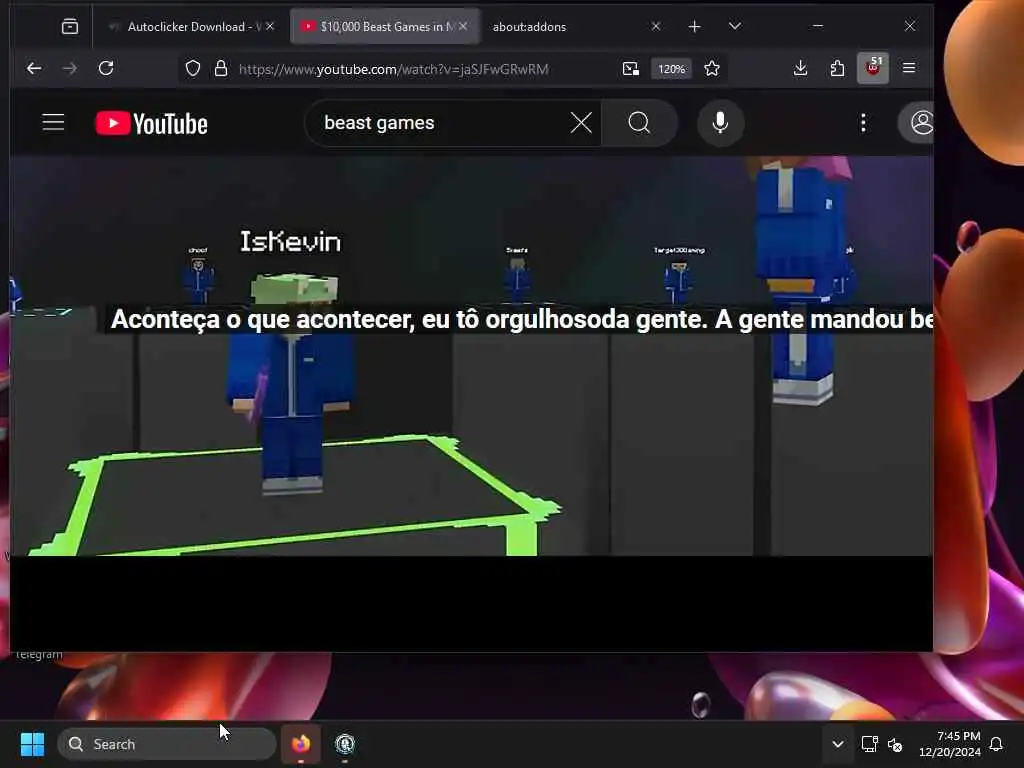Open YouTube settings three-dot menu

point(863,123)
